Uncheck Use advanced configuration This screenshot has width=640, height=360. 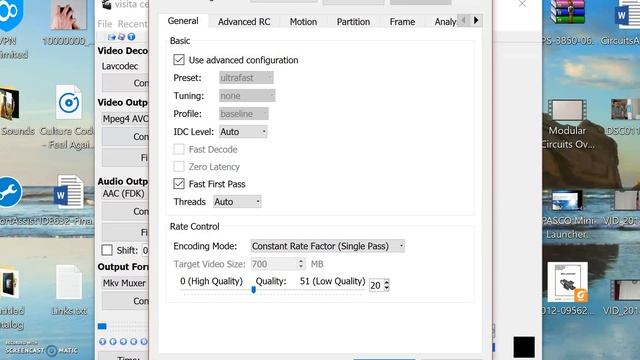179,60
